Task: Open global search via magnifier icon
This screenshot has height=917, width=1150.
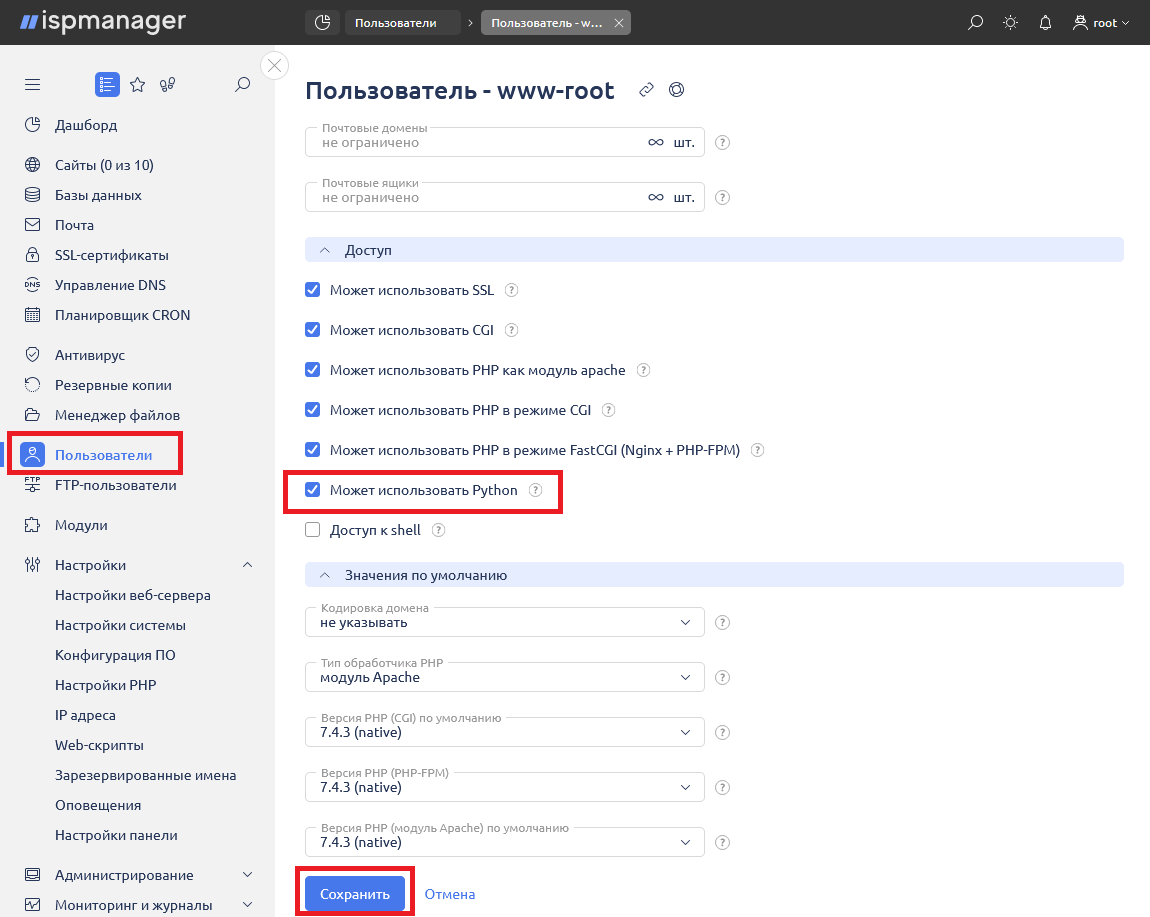Action: 975,21
